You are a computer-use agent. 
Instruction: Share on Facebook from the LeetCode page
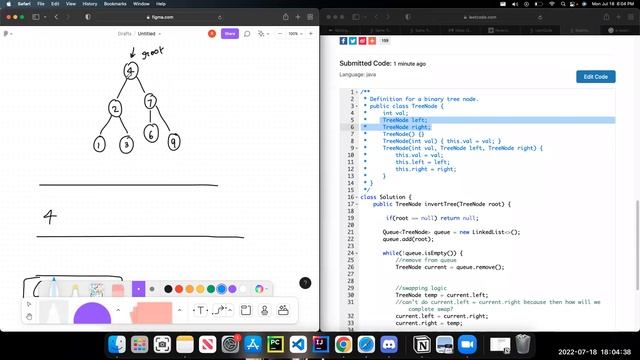point(343,41)
